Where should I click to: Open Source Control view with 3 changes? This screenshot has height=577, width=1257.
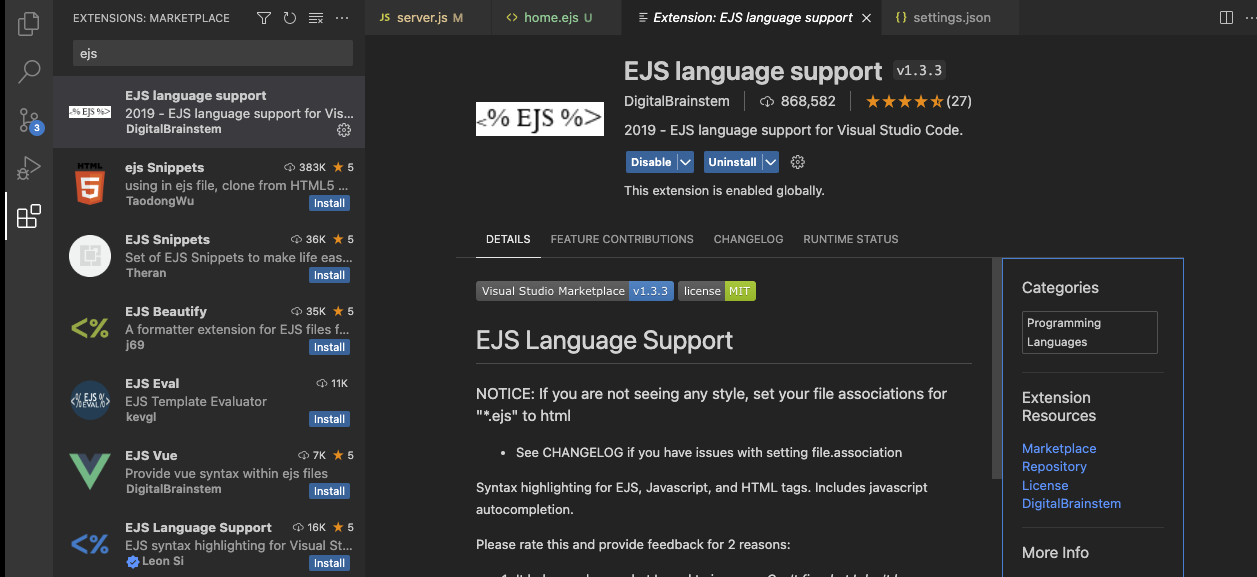pyautogui.click(x=29, y=120)
